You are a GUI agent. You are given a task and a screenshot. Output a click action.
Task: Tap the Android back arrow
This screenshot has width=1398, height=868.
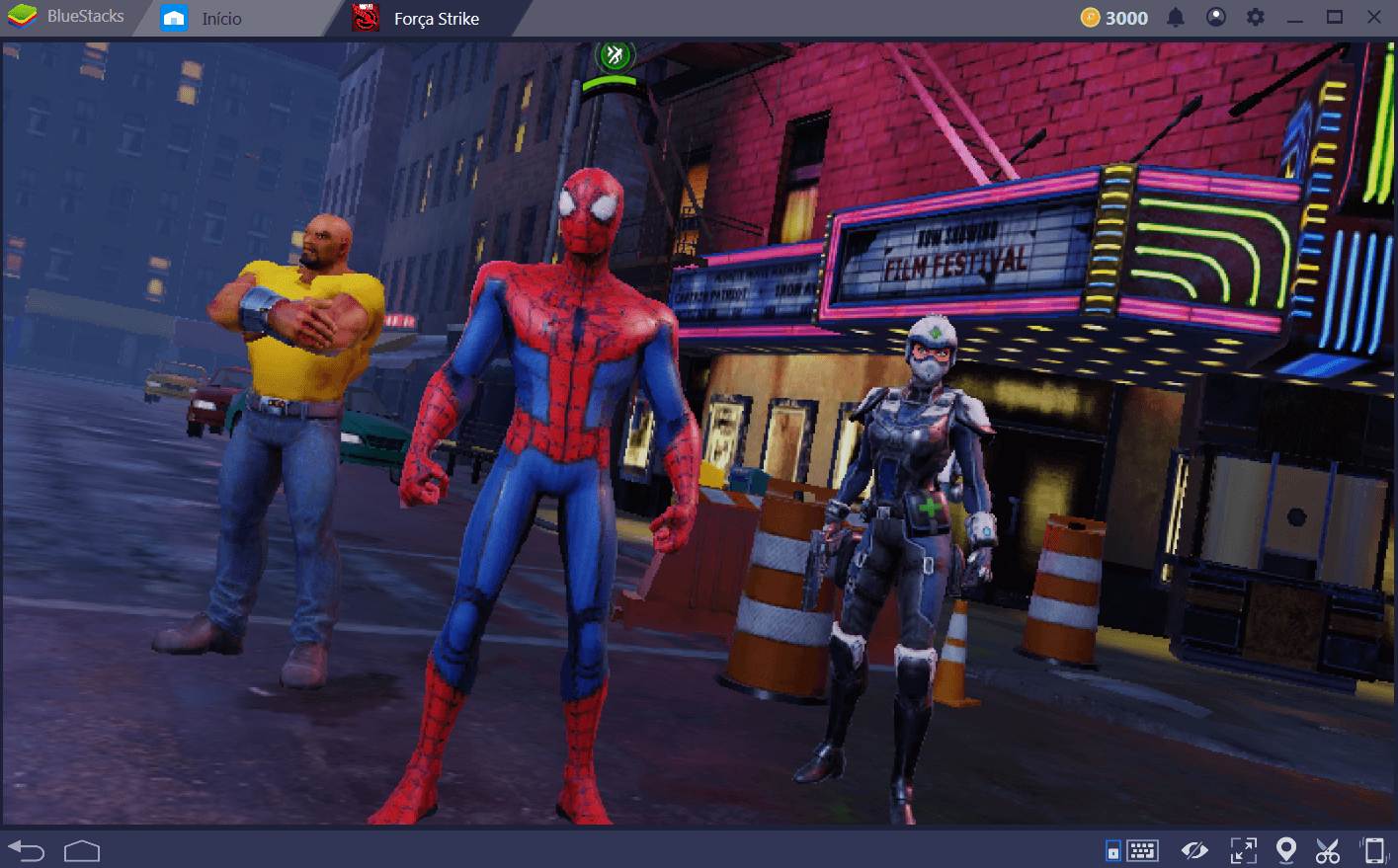pos(27,850)
